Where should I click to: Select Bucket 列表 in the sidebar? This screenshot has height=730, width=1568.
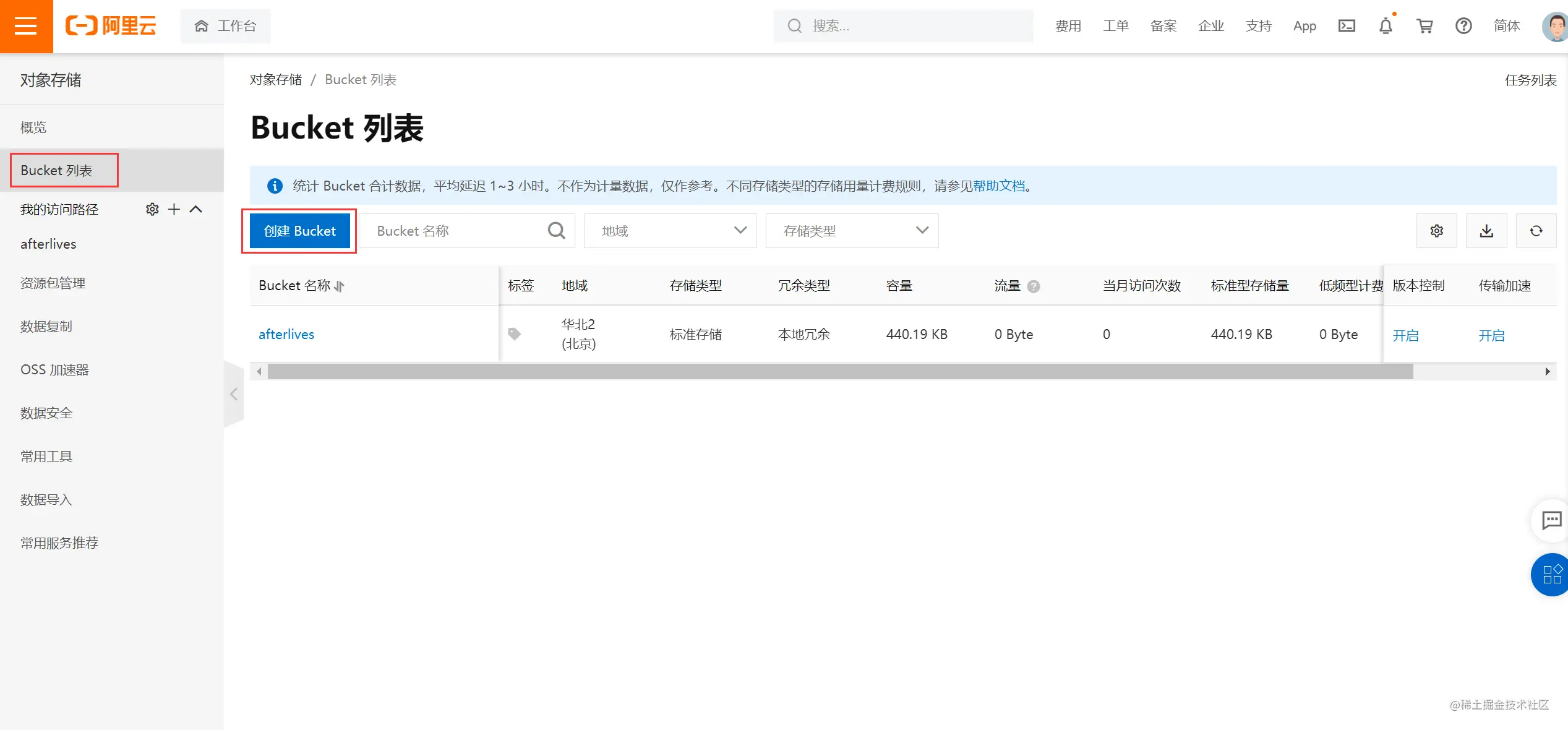(x=112, y=170)
